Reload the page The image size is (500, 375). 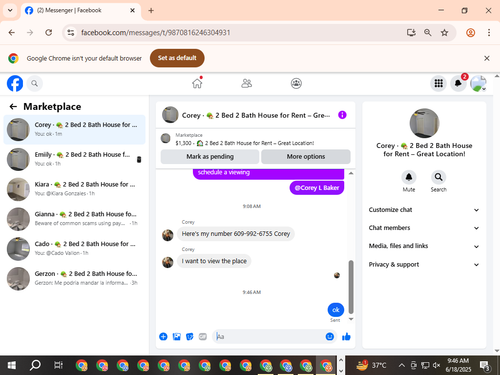click(49, 33)
